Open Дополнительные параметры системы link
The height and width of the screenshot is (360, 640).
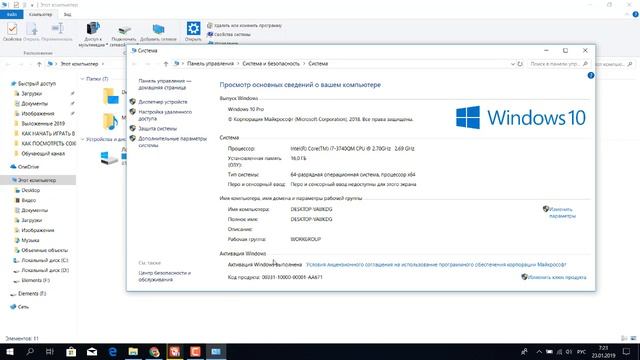click(x=172, y=142)
